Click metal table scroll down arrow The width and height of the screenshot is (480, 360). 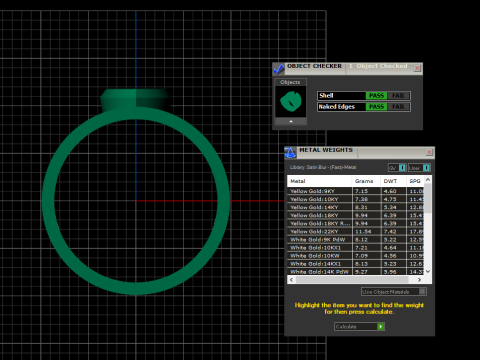tap(428, 271)
